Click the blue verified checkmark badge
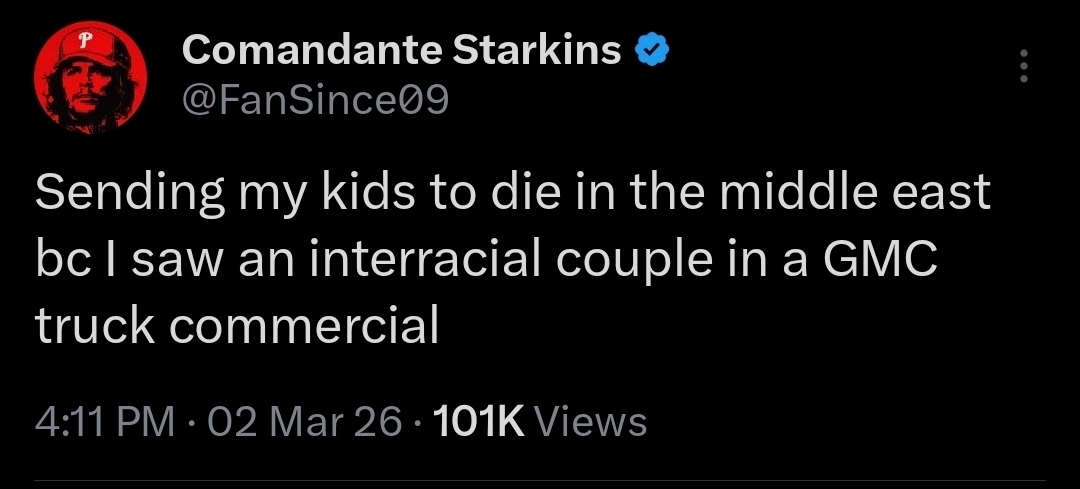1080x489 pixels. (x=653, y=50)
